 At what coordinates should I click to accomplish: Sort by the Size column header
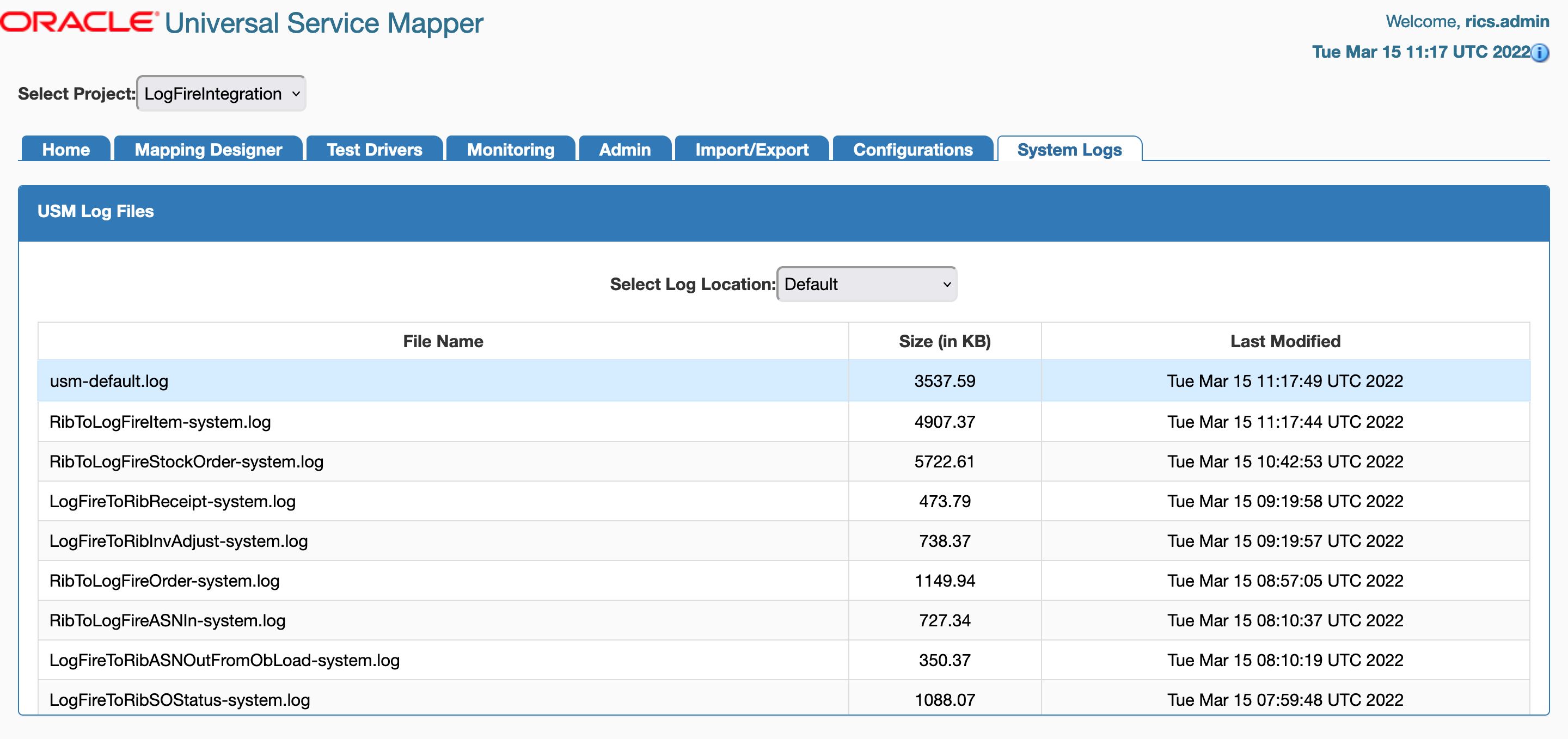coord(944,341)
